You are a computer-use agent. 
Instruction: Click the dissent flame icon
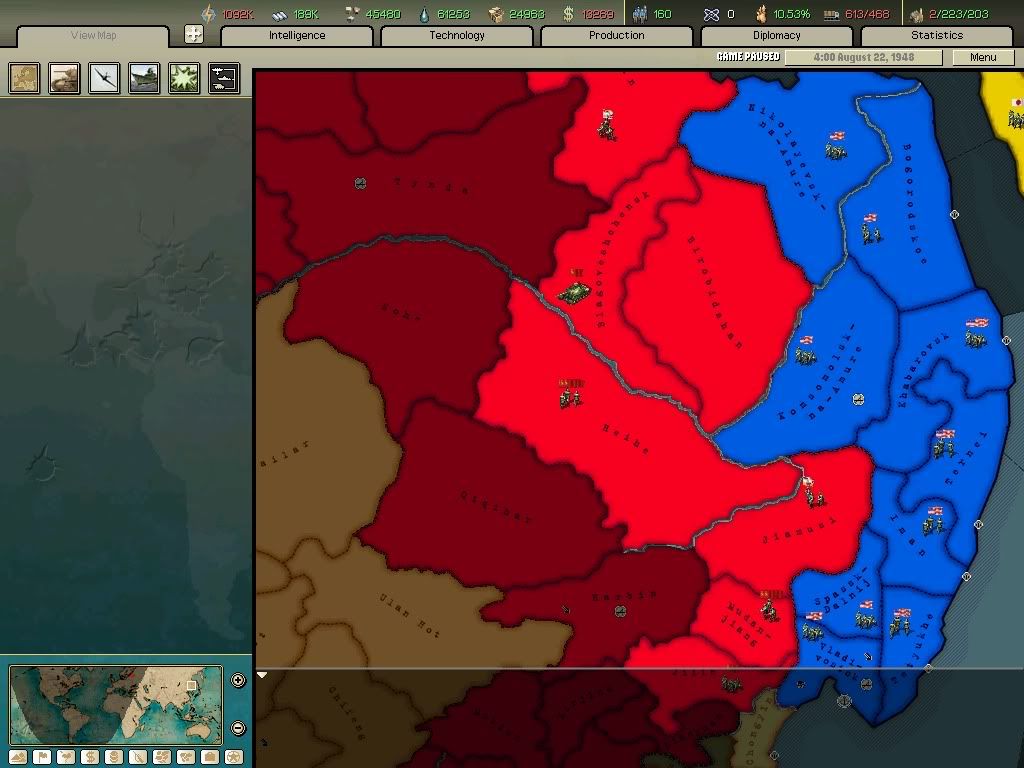point(760,14)
